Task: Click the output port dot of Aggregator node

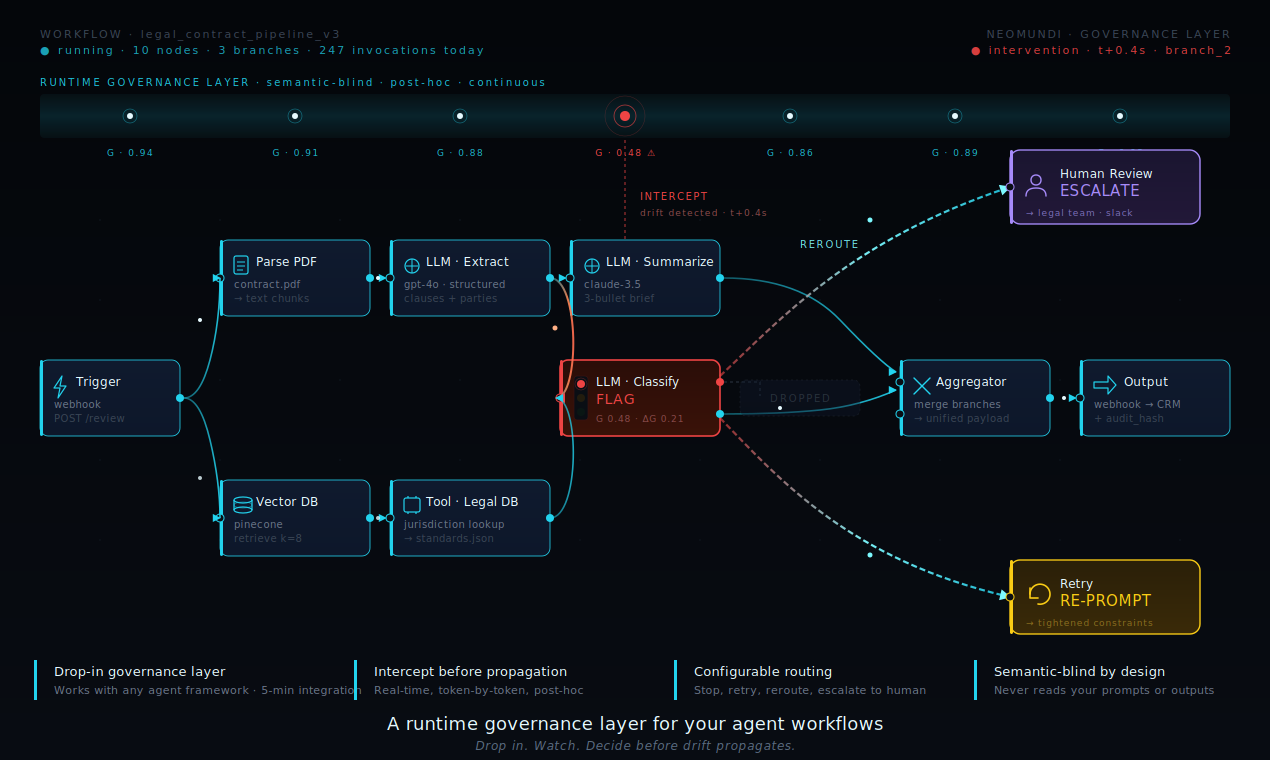Action: pos(1050,398)
